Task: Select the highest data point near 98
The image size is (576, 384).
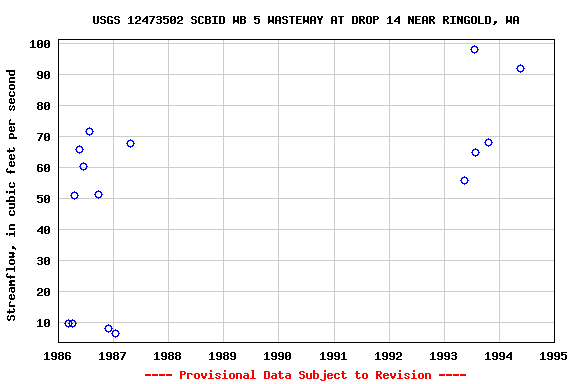Action: tap(474, 50)
